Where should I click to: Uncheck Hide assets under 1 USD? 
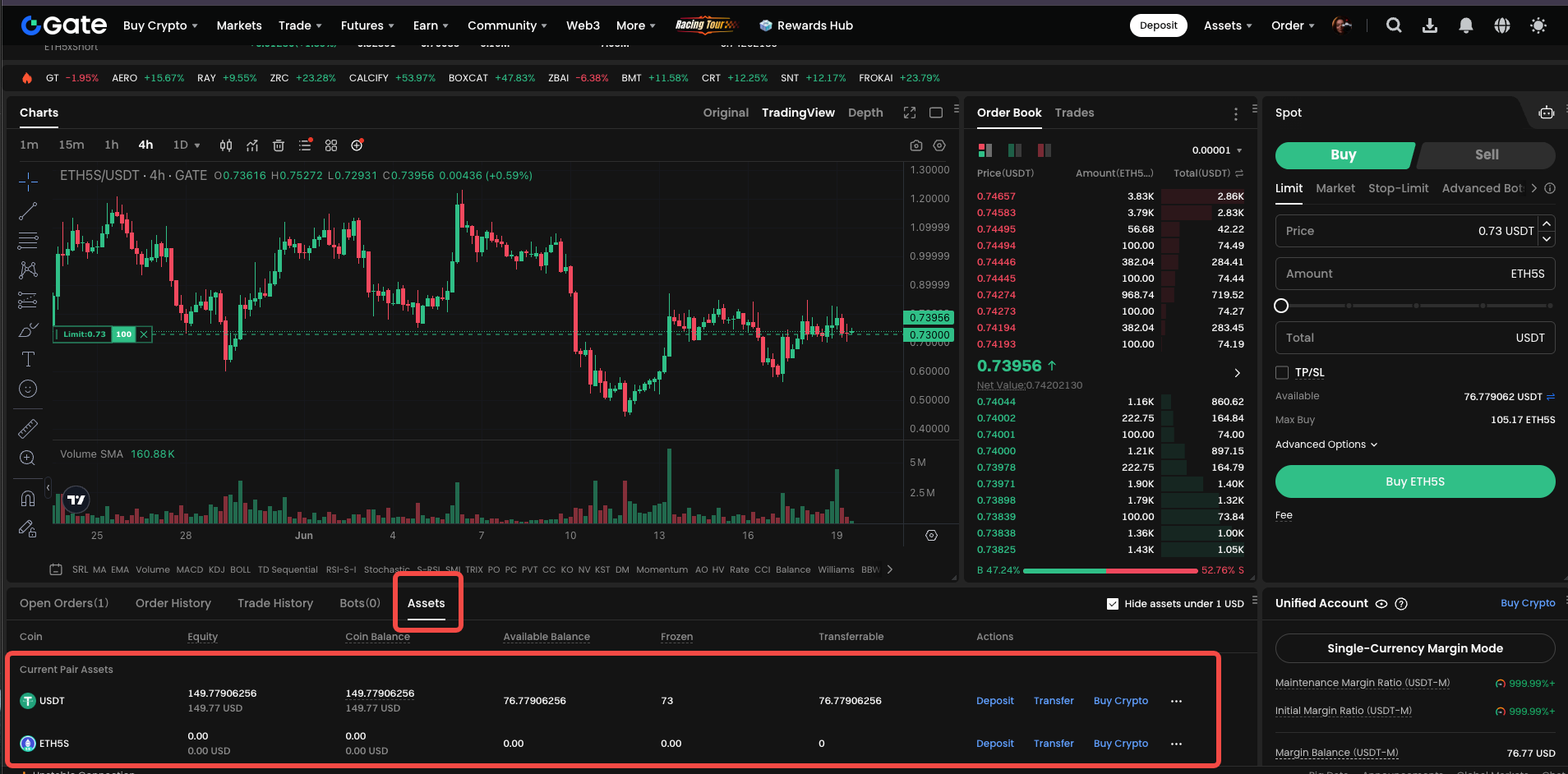1113,604
